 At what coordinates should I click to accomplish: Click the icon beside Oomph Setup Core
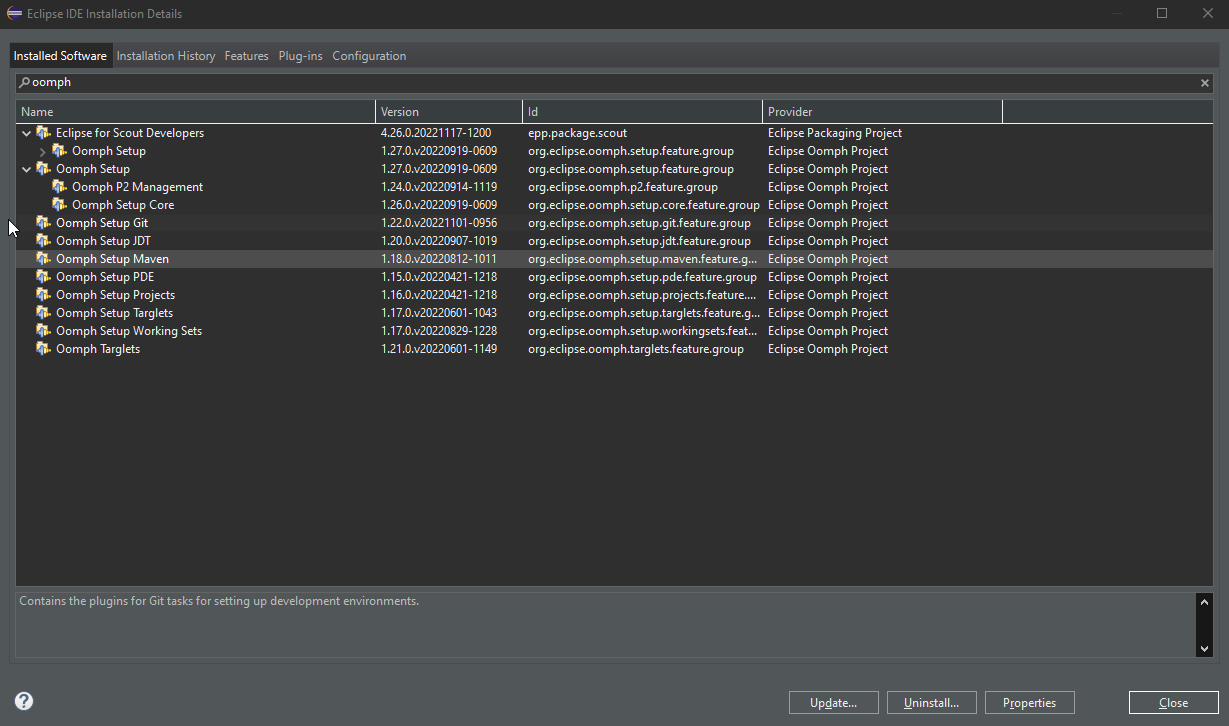pyautogui.click(x=59, y=205)
